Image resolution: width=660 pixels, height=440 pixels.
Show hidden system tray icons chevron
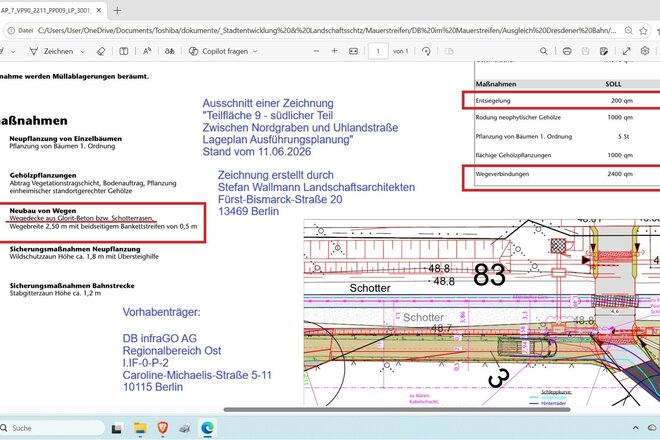[x=636, y=428]
